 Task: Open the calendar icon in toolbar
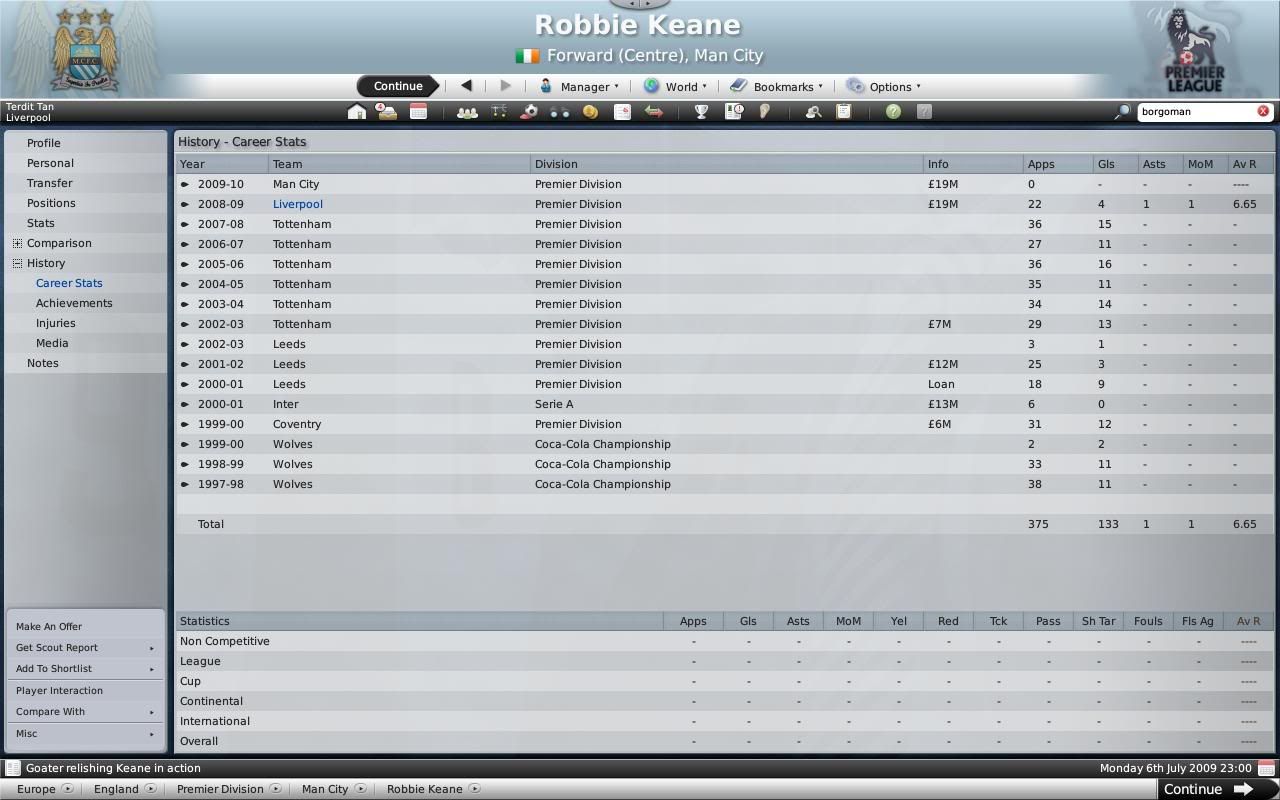pyautogui.click(x=418, y=112)
